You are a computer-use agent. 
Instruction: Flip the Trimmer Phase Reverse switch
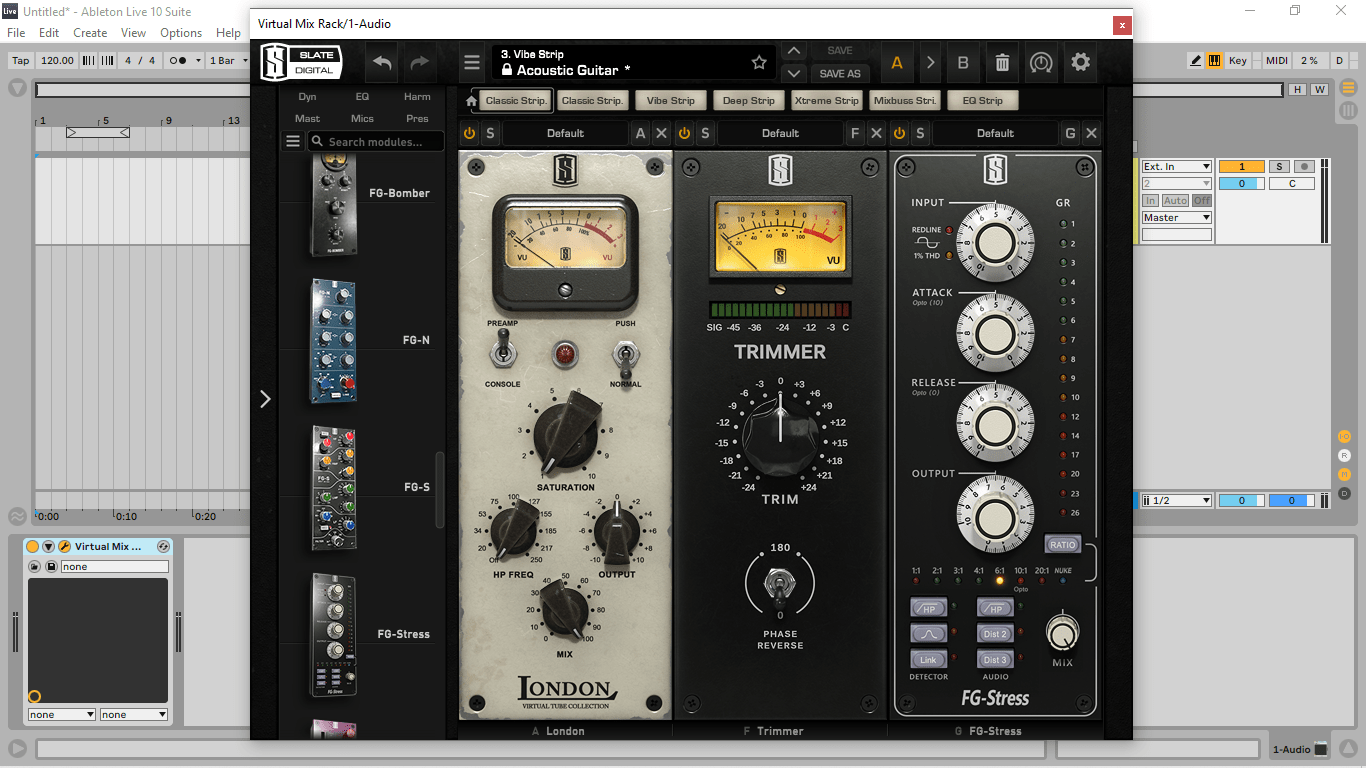[x=780, y=584]
